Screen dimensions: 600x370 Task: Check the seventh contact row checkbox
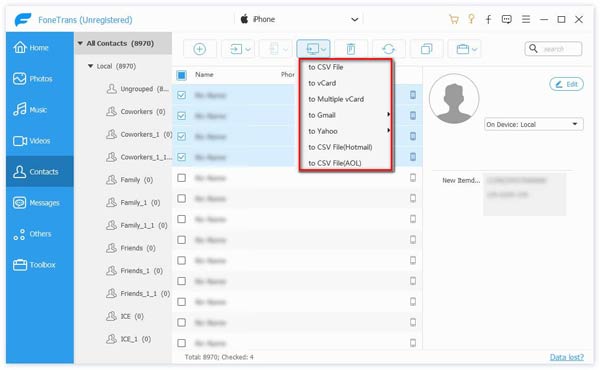[181, 219]
